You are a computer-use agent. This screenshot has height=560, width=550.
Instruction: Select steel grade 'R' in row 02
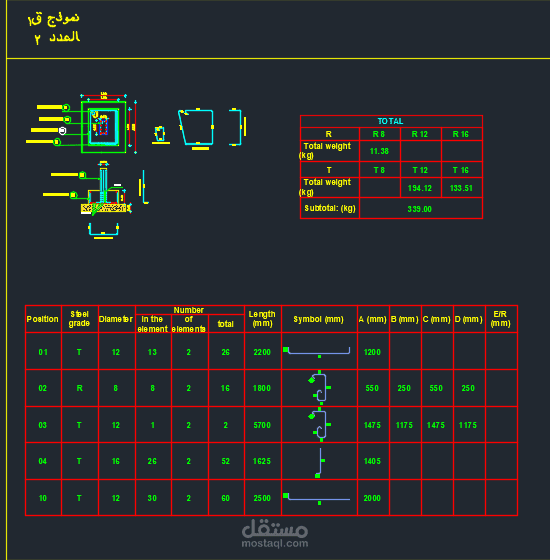tap(80, 388)
